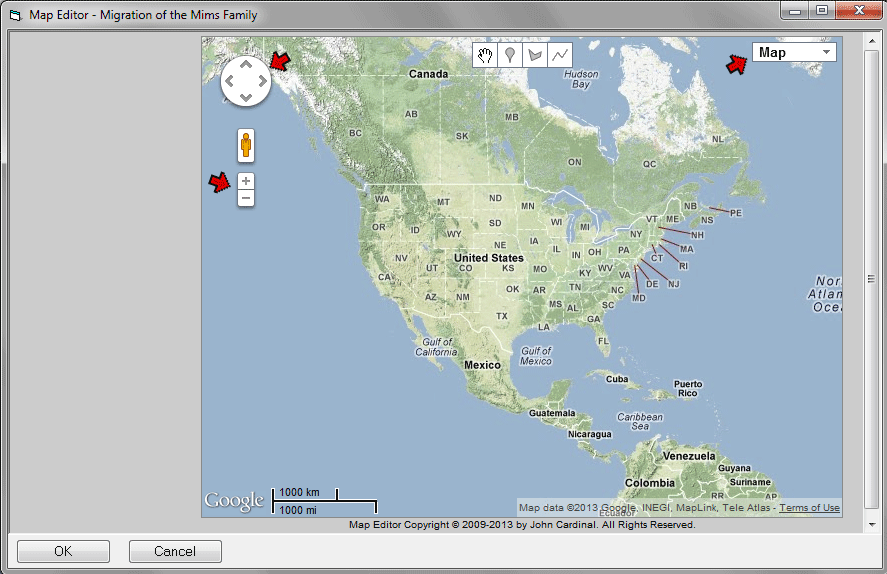This screenshot has height=574, width=887.
Task: Close the Map Editor window
Action: (859, 10)
